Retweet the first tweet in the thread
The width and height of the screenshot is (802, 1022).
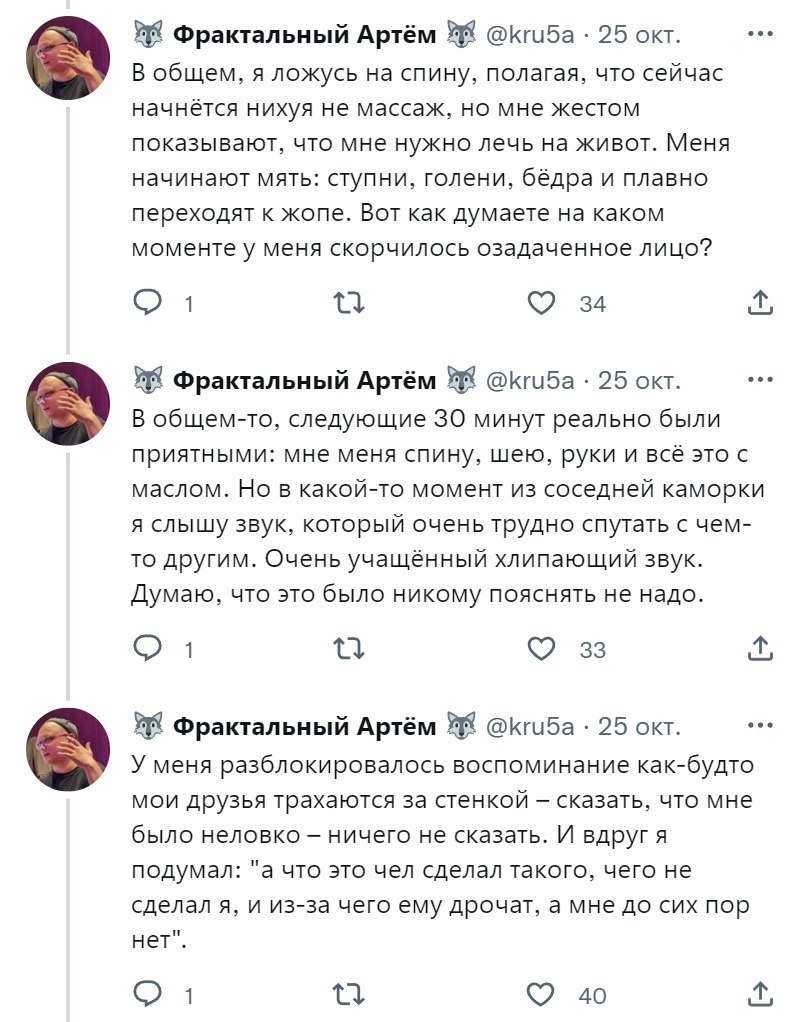[344, 302]
